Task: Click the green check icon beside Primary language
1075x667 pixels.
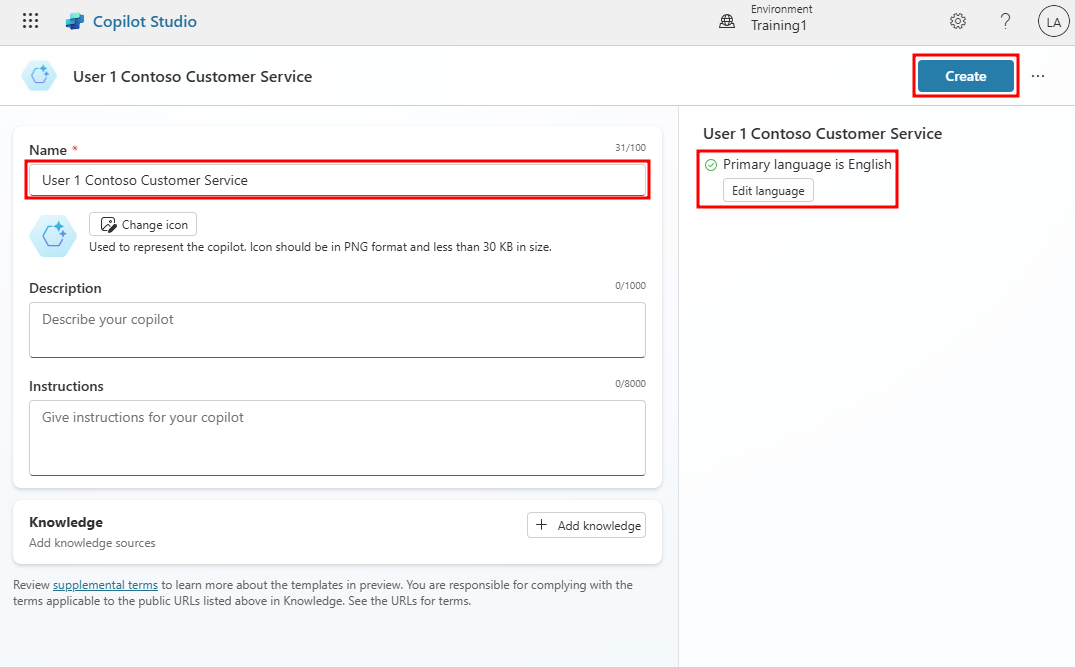Action: coord(711,165)
